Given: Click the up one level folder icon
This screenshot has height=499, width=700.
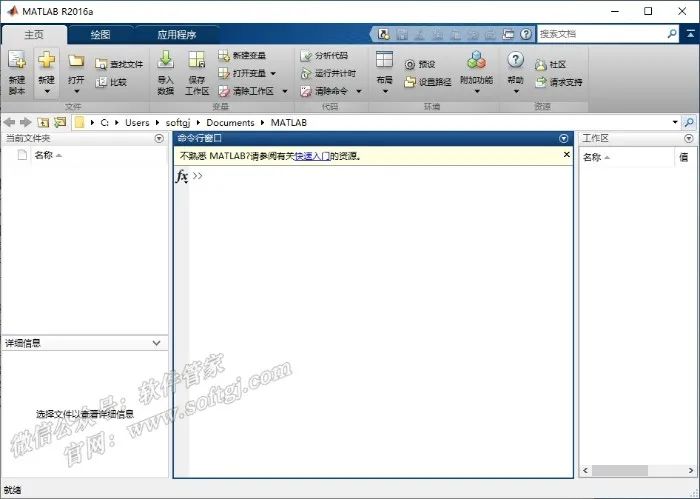Looking at the screenshot, I should (x=43, y=122).
